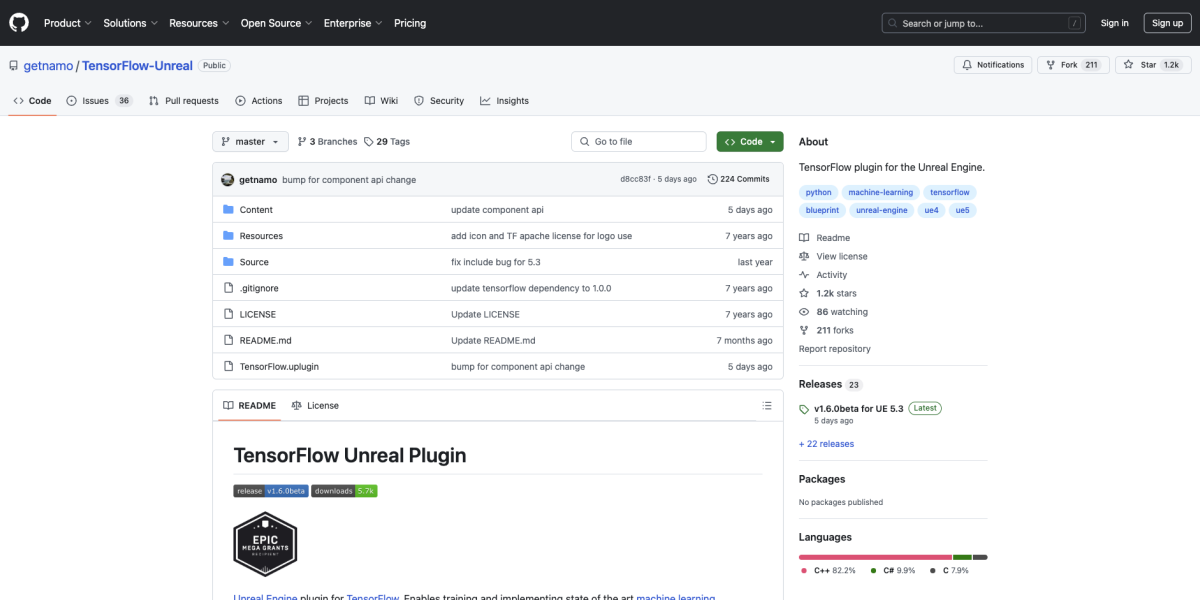Click the C++ segment of languages bar
This screenshot has width=1200, height=600.
click(874, 557)
